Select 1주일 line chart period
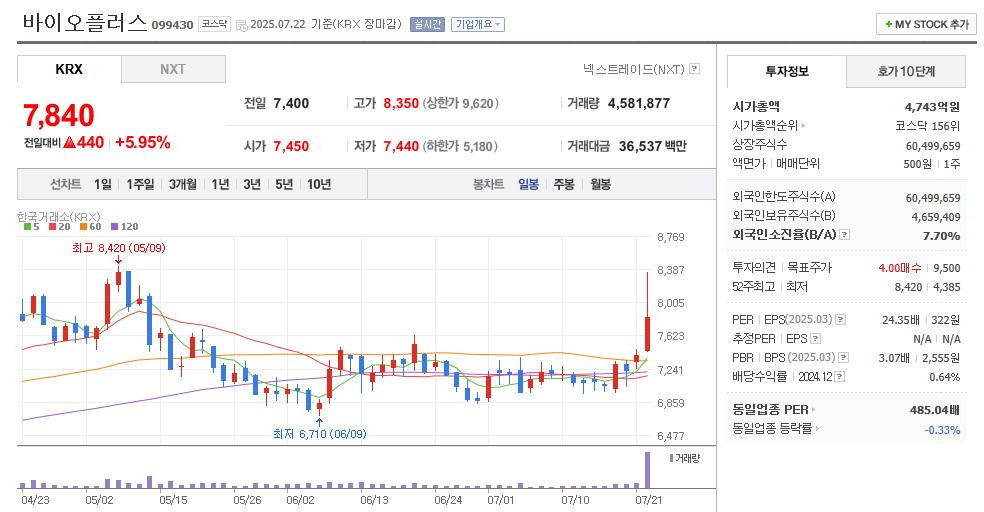The image size is (984, 512). (140, 184)
